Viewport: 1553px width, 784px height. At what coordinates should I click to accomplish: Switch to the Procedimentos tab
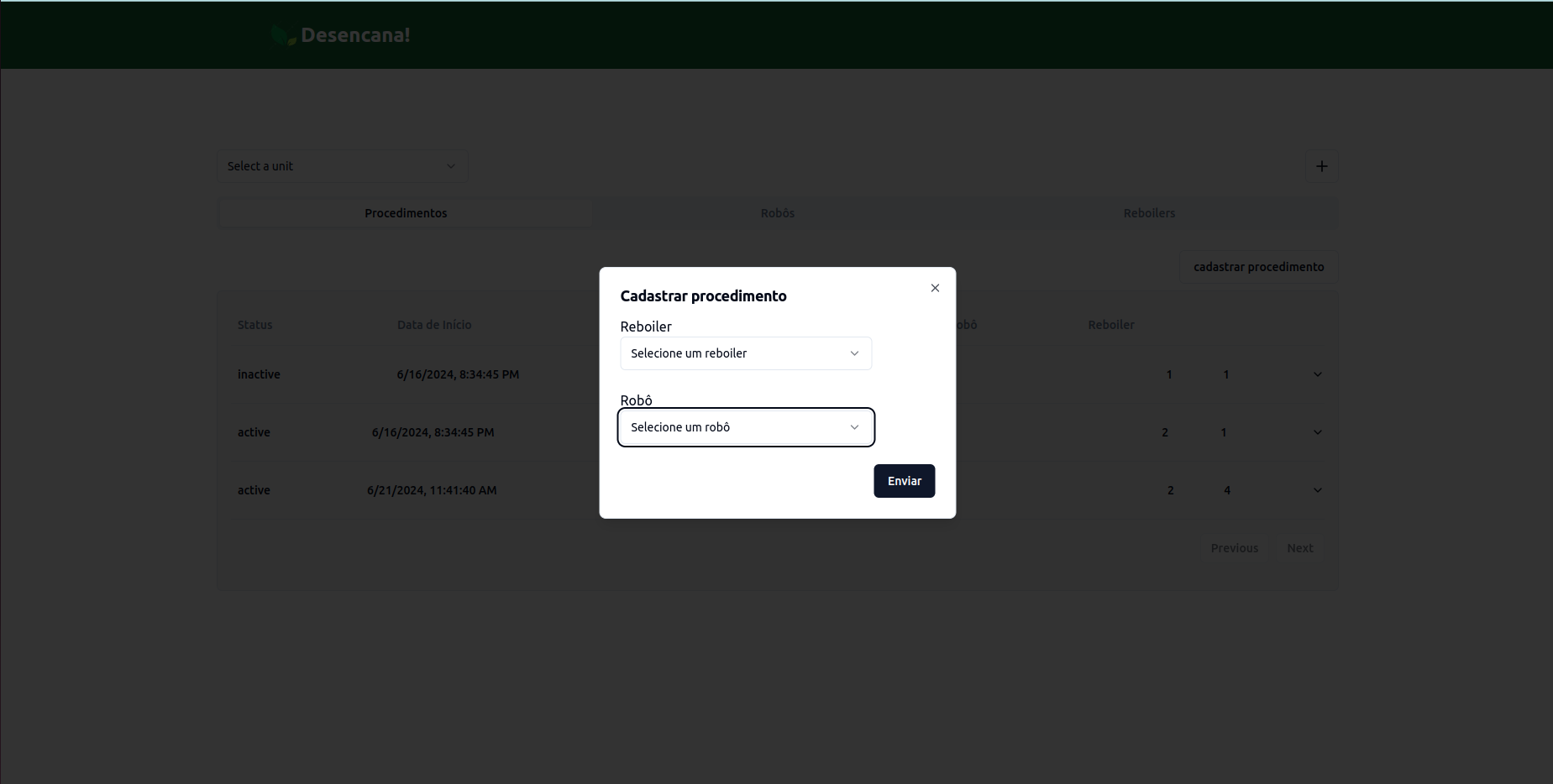(406, 213)
